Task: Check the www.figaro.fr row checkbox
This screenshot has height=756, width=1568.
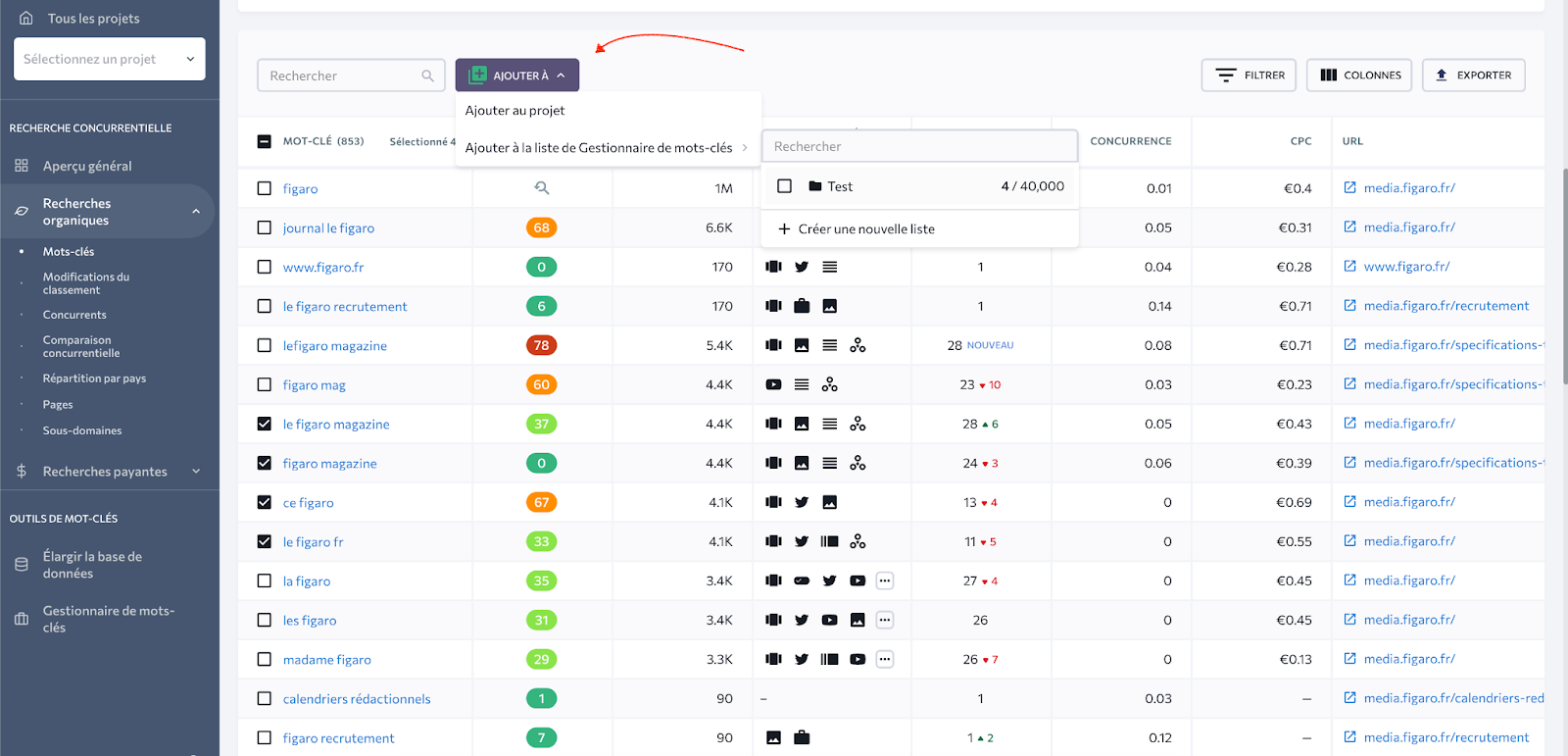Action: click(x=264, y=267)
